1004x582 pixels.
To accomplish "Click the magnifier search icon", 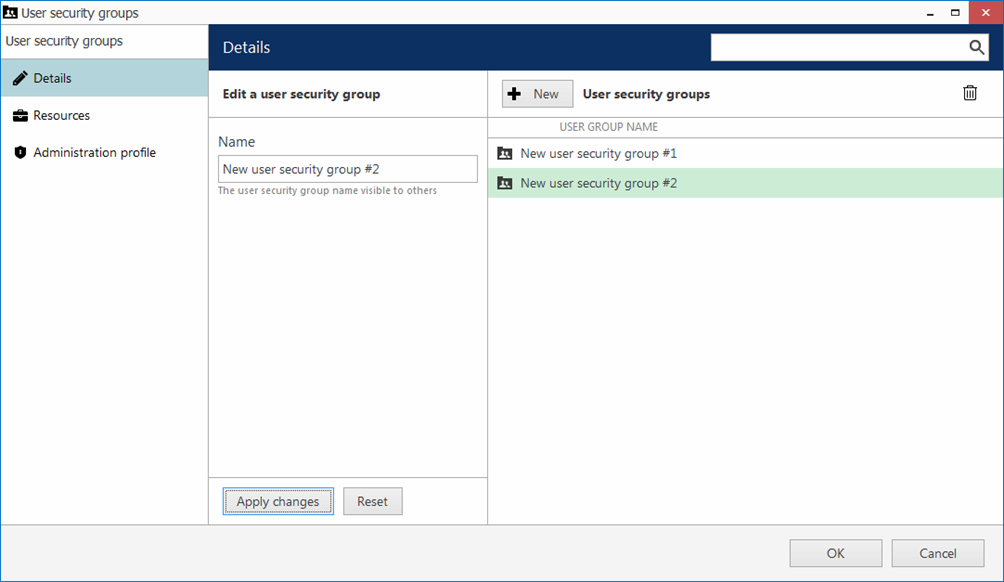I will pos(976,47).
